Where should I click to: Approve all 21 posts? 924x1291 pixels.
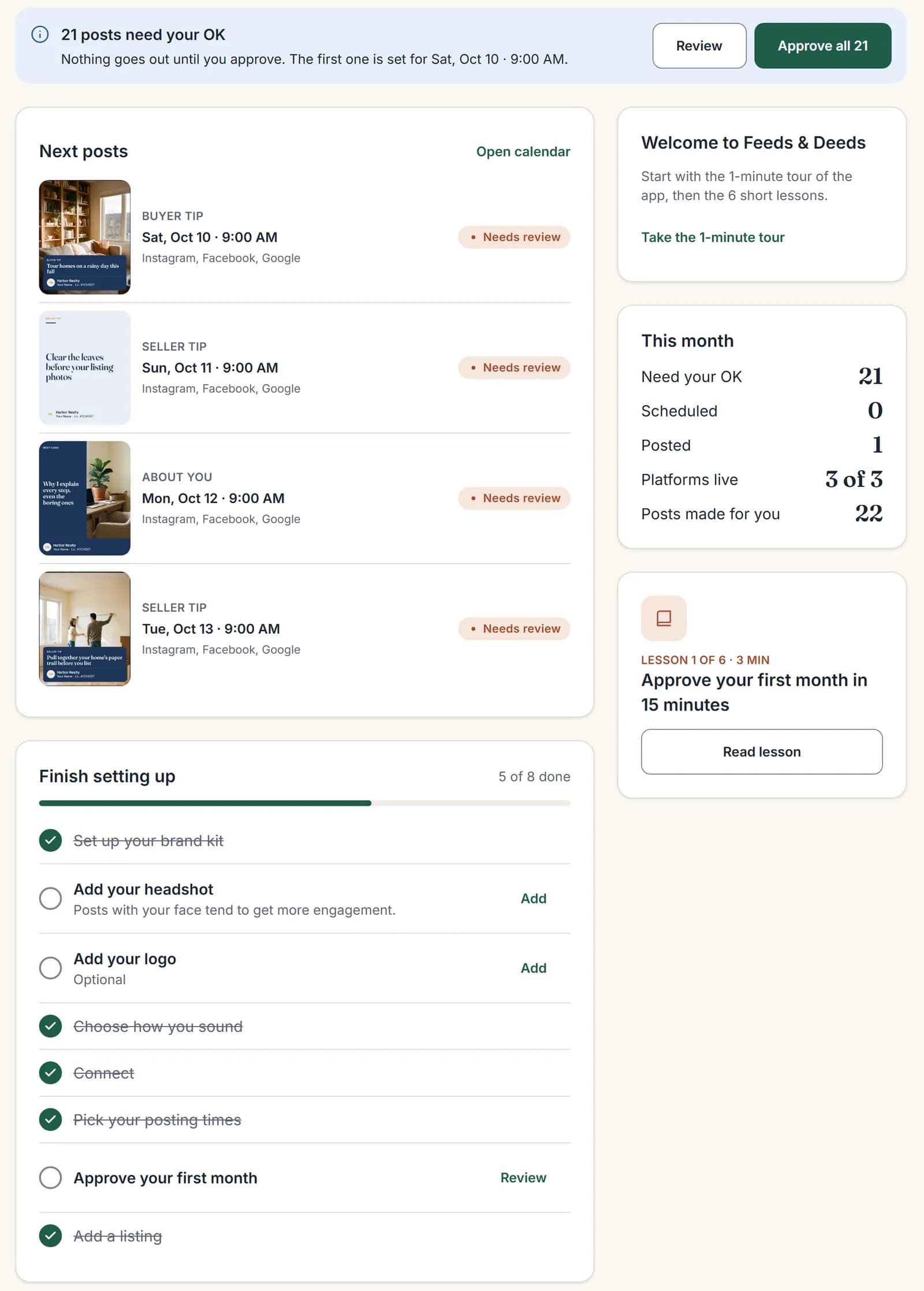822,46
